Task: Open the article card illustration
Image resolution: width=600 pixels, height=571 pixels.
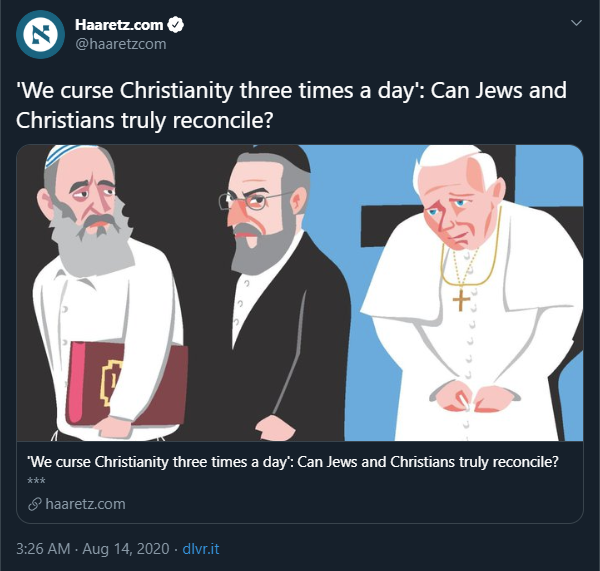Action: [300, 293]
